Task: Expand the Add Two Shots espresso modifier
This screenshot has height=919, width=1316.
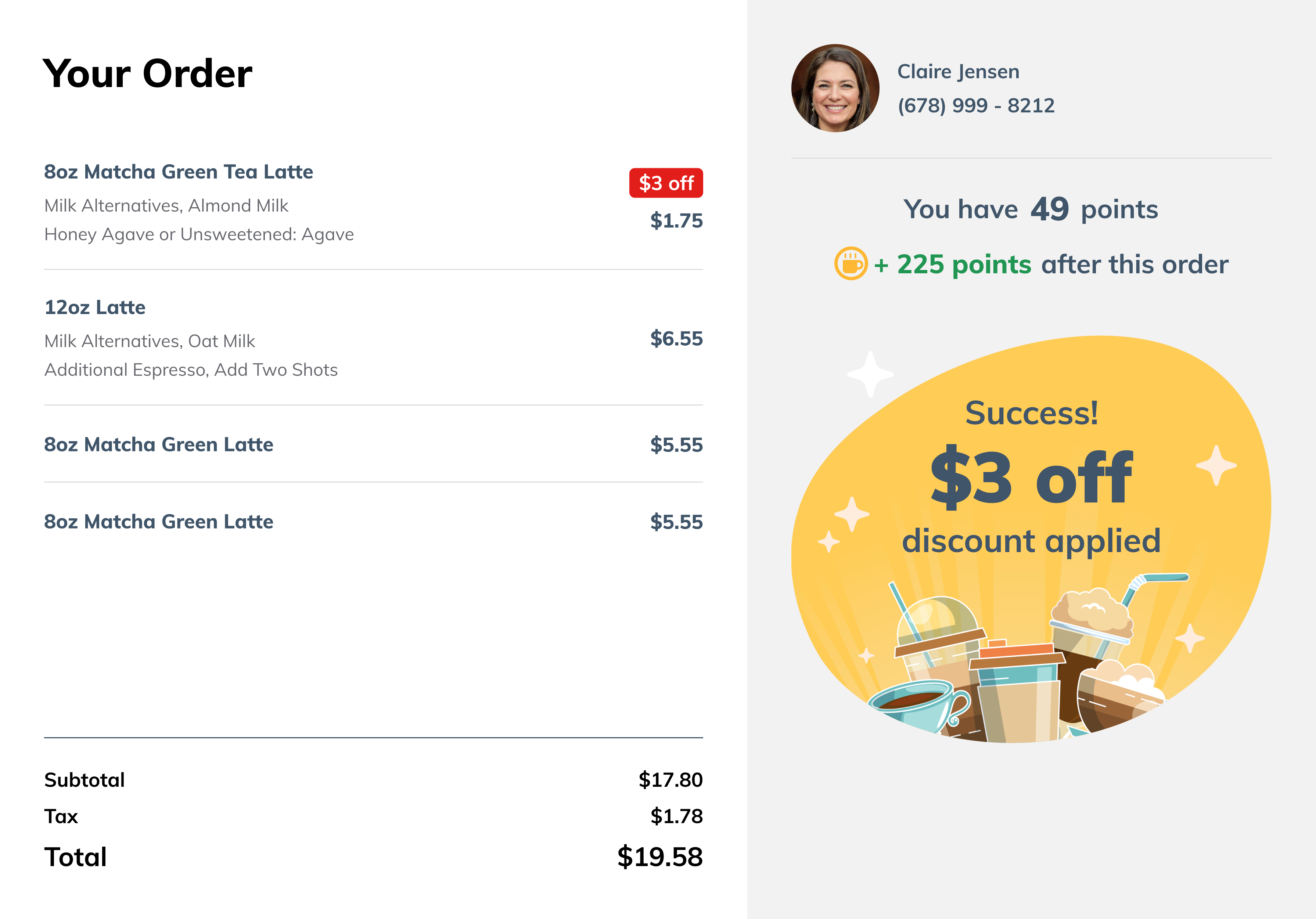Action: 191,370
